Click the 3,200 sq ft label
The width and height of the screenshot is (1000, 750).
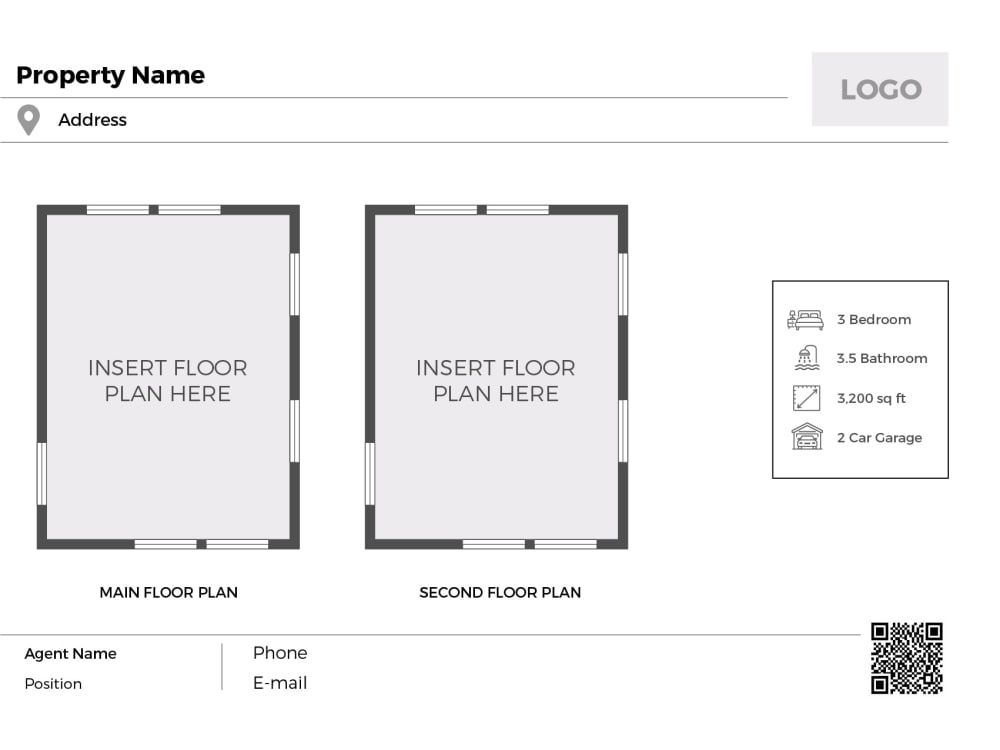871,399
